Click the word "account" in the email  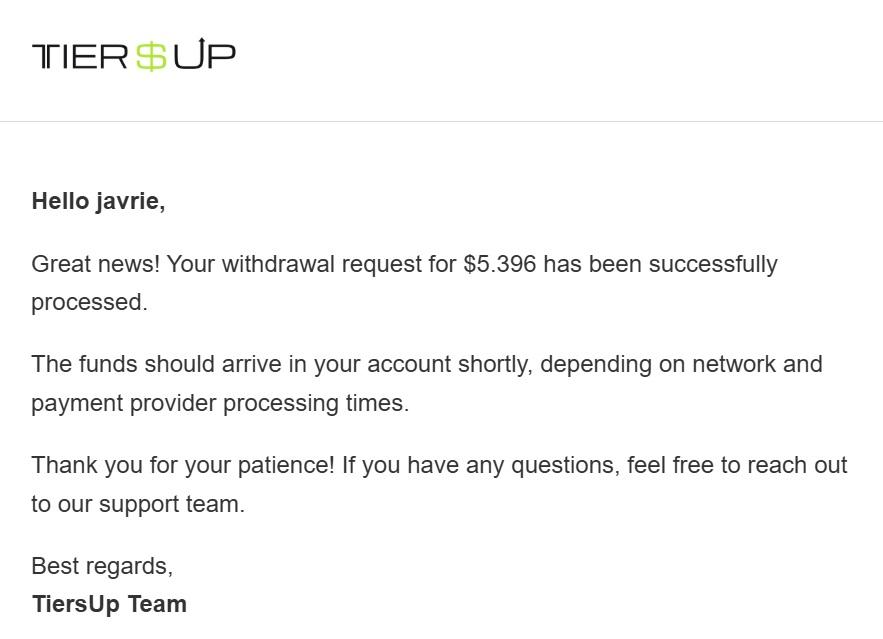click(409, 365)
